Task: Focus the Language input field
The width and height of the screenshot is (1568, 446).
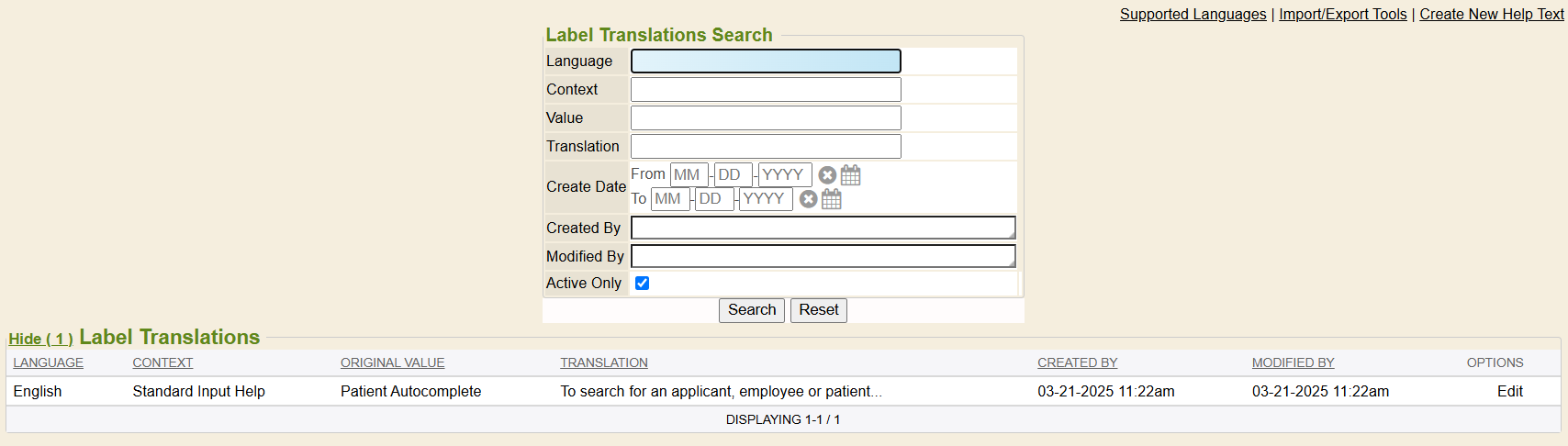Action: pyautogui.click(x=766, y=61)
